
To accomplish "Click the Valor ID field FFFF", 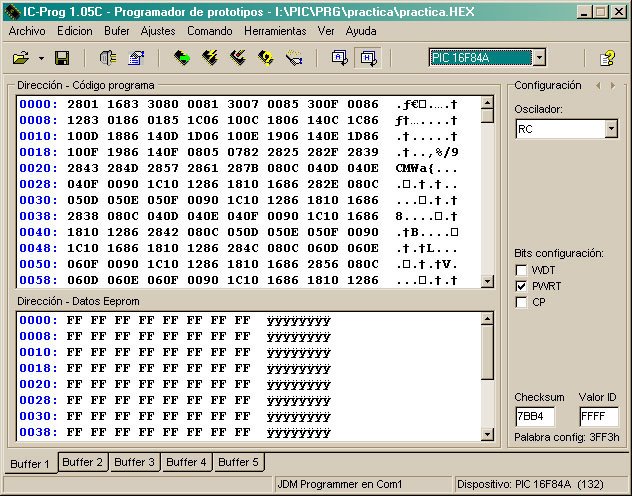I will [599, 416].
